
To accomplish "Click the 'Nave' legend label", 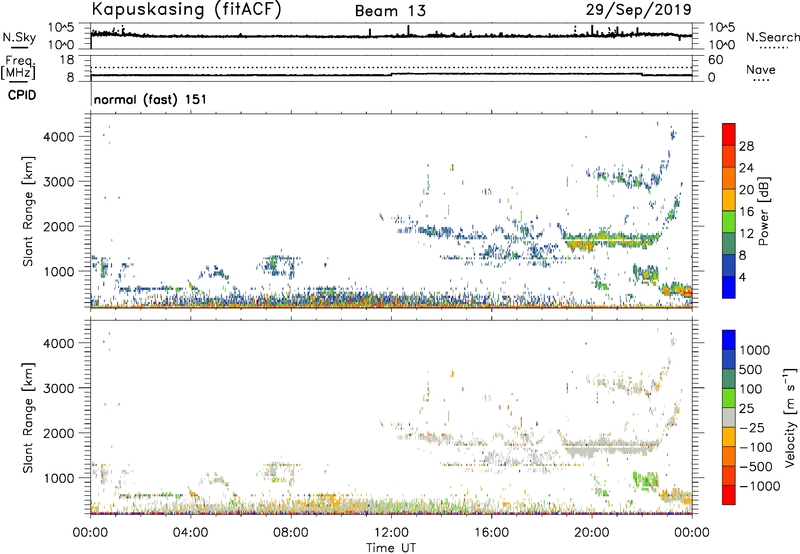I will (761, 69).
